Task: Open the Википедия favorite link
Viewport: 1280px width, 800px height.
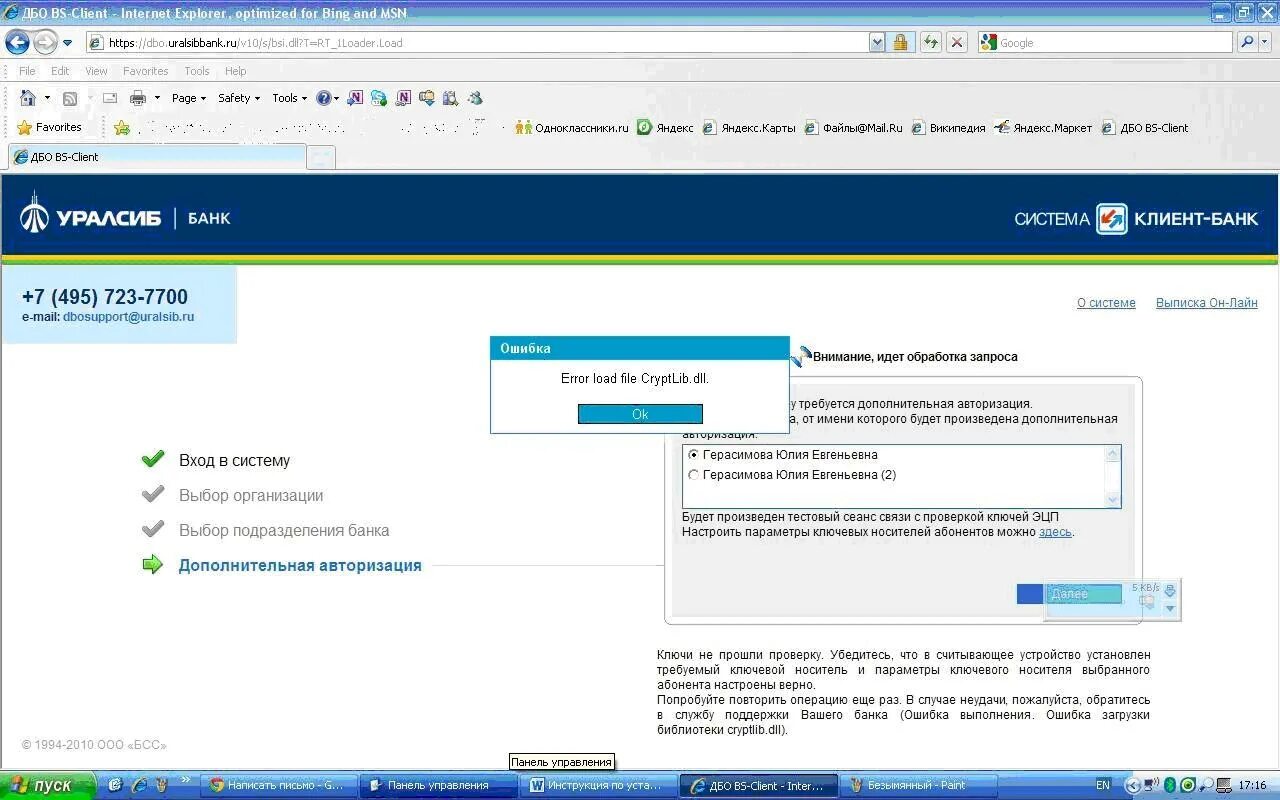Action: (x=949, y=127)
